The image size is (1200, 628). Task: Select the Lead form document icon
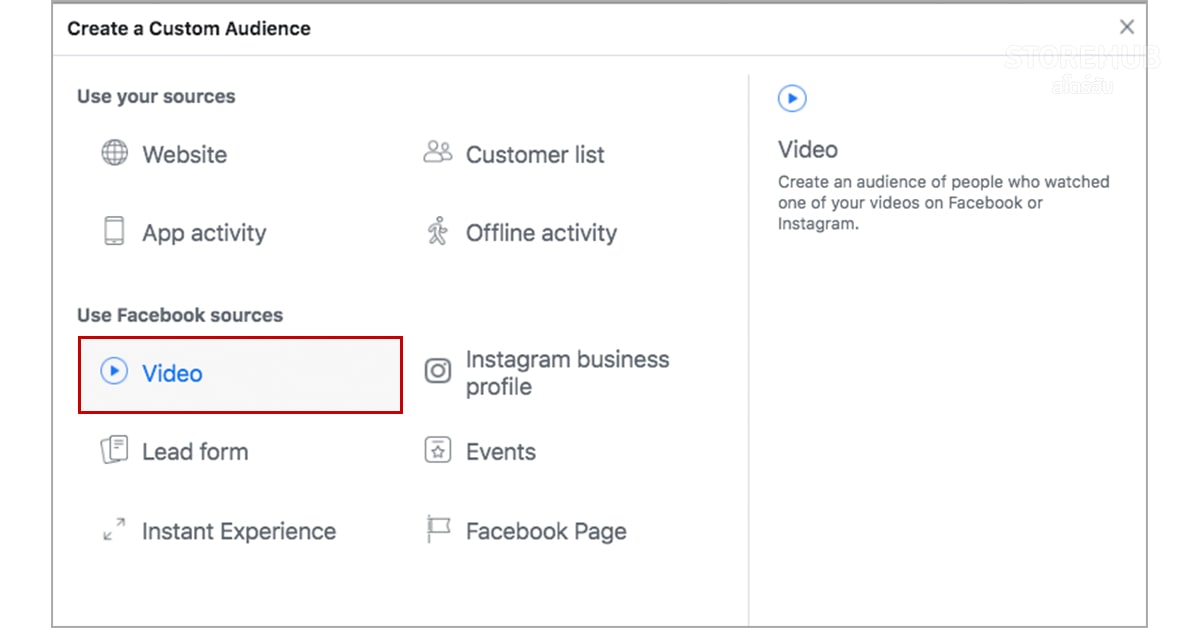pyautogui.click(x=114, y=450)
